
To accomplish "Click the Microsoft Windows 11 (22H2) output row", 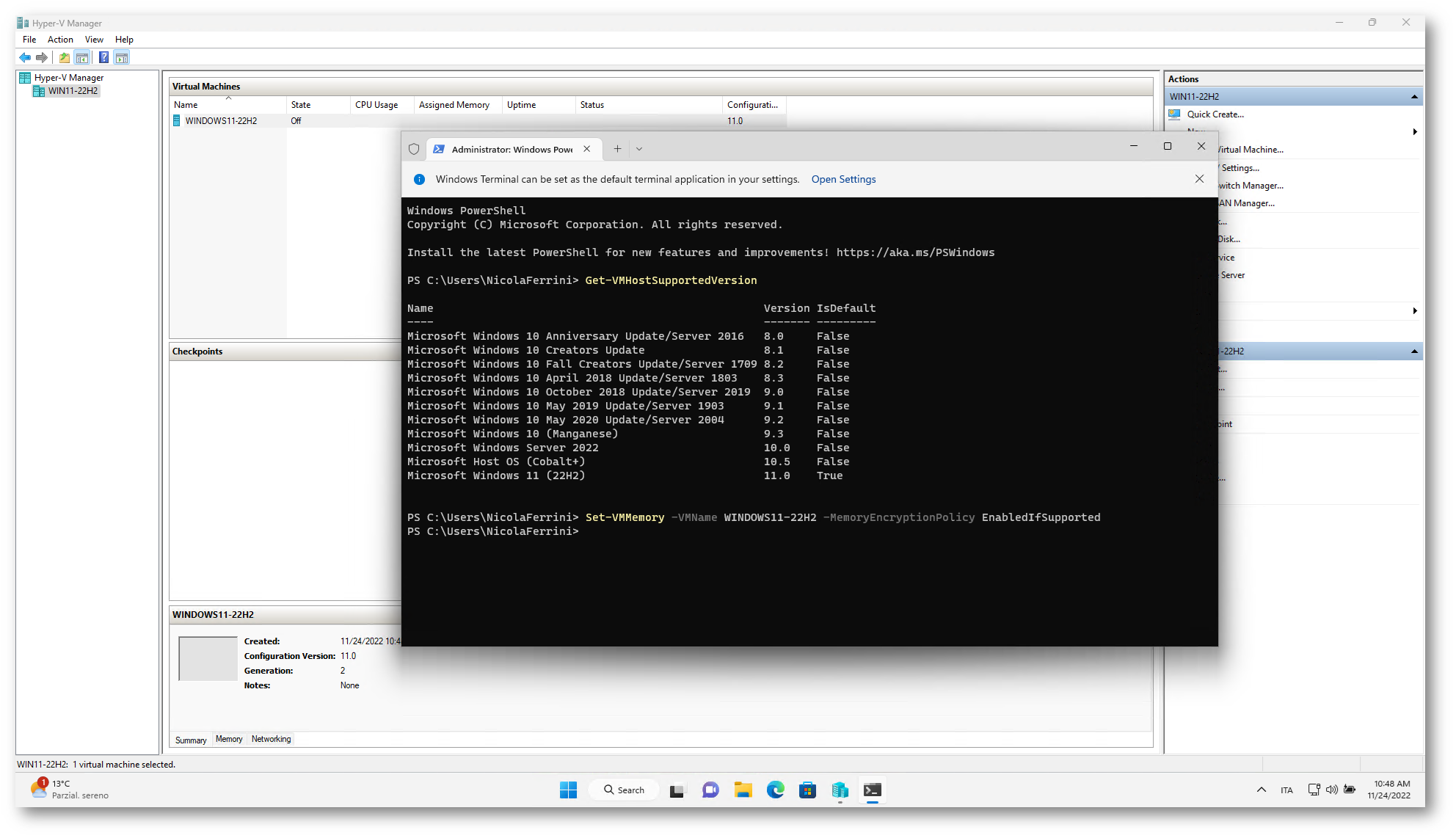I will 625,476.
